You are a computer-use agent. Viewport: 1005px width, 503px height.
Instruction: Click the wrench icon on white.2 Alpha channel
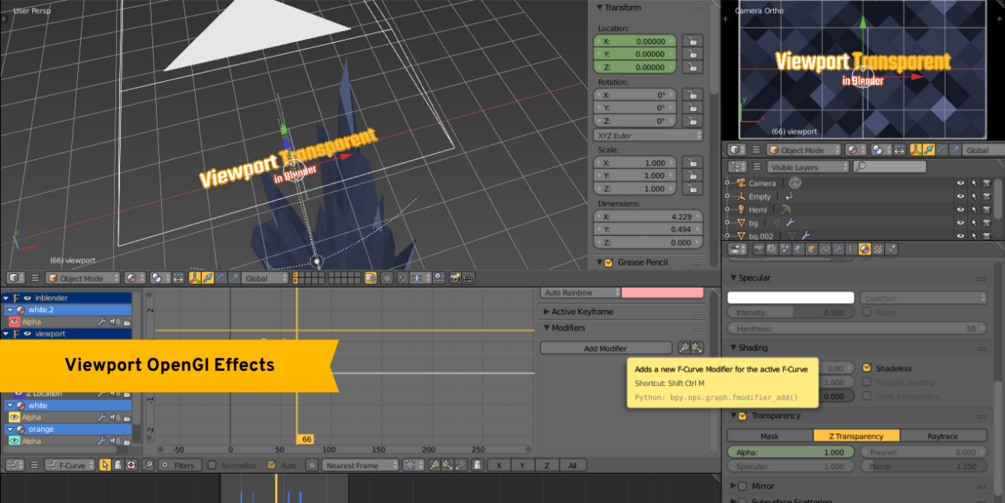click(101, 322)
